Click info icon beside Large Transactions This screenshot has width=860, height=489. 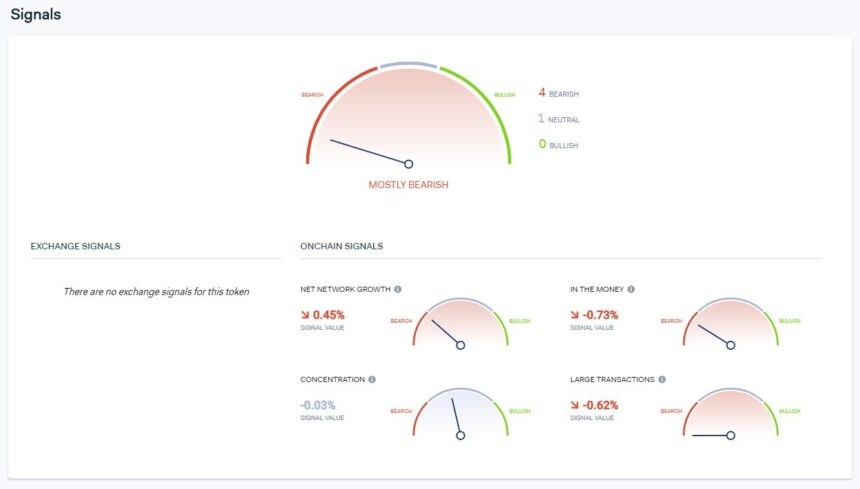(662, 379)
